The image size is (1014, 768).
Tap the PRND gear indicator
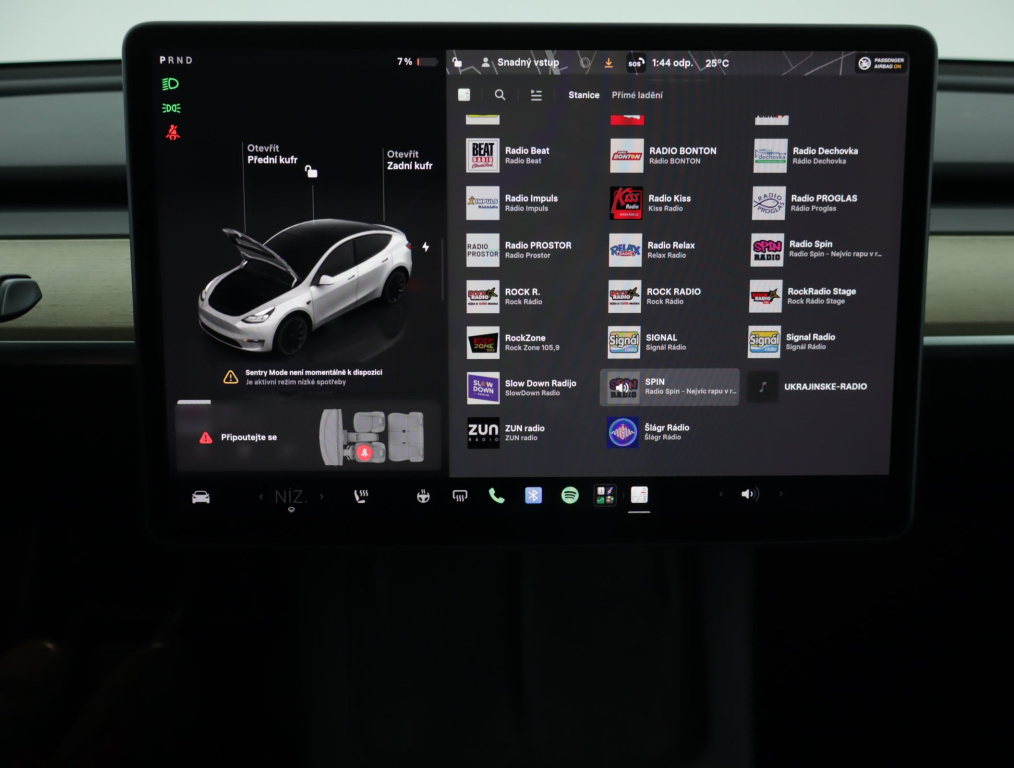pos(176,60)
